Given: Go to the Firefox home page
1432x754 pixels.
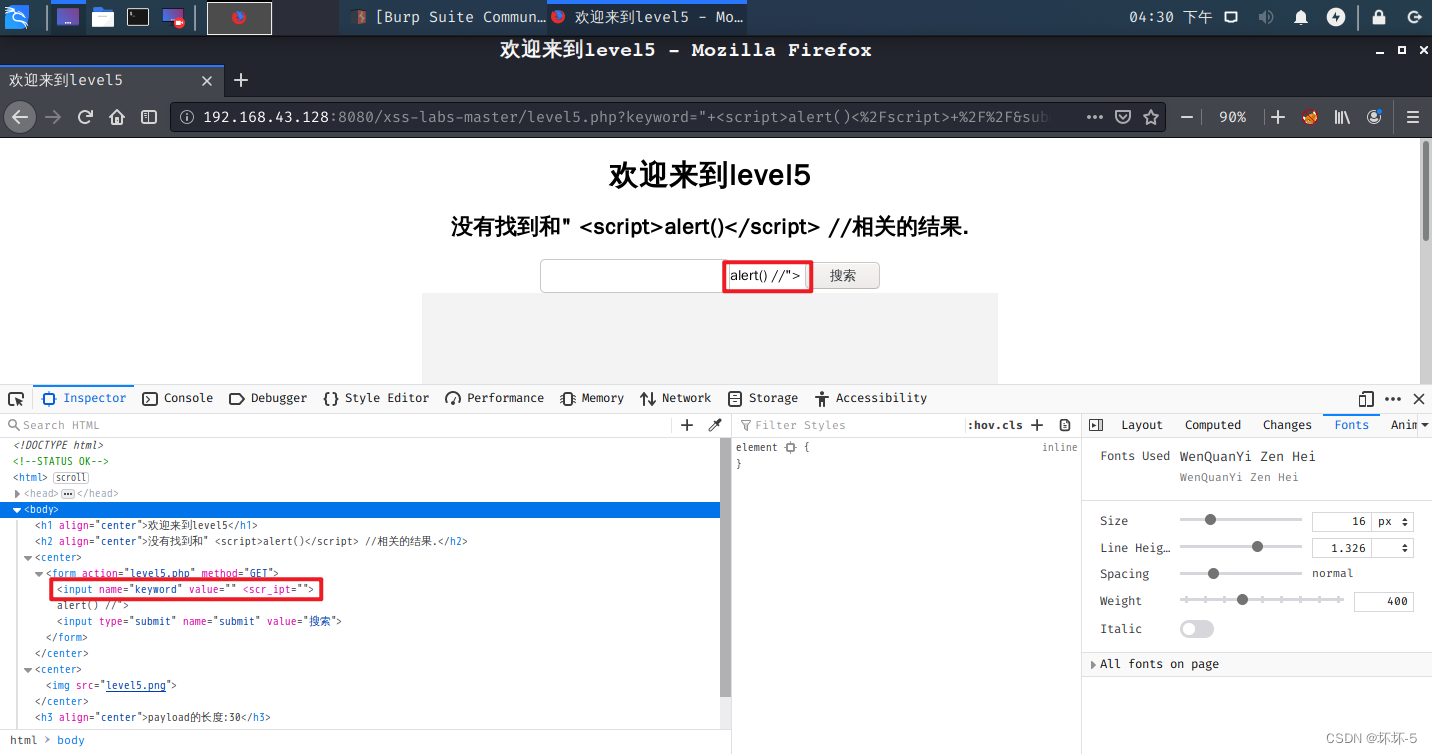Looking at the screenshot, I should 117,117.
